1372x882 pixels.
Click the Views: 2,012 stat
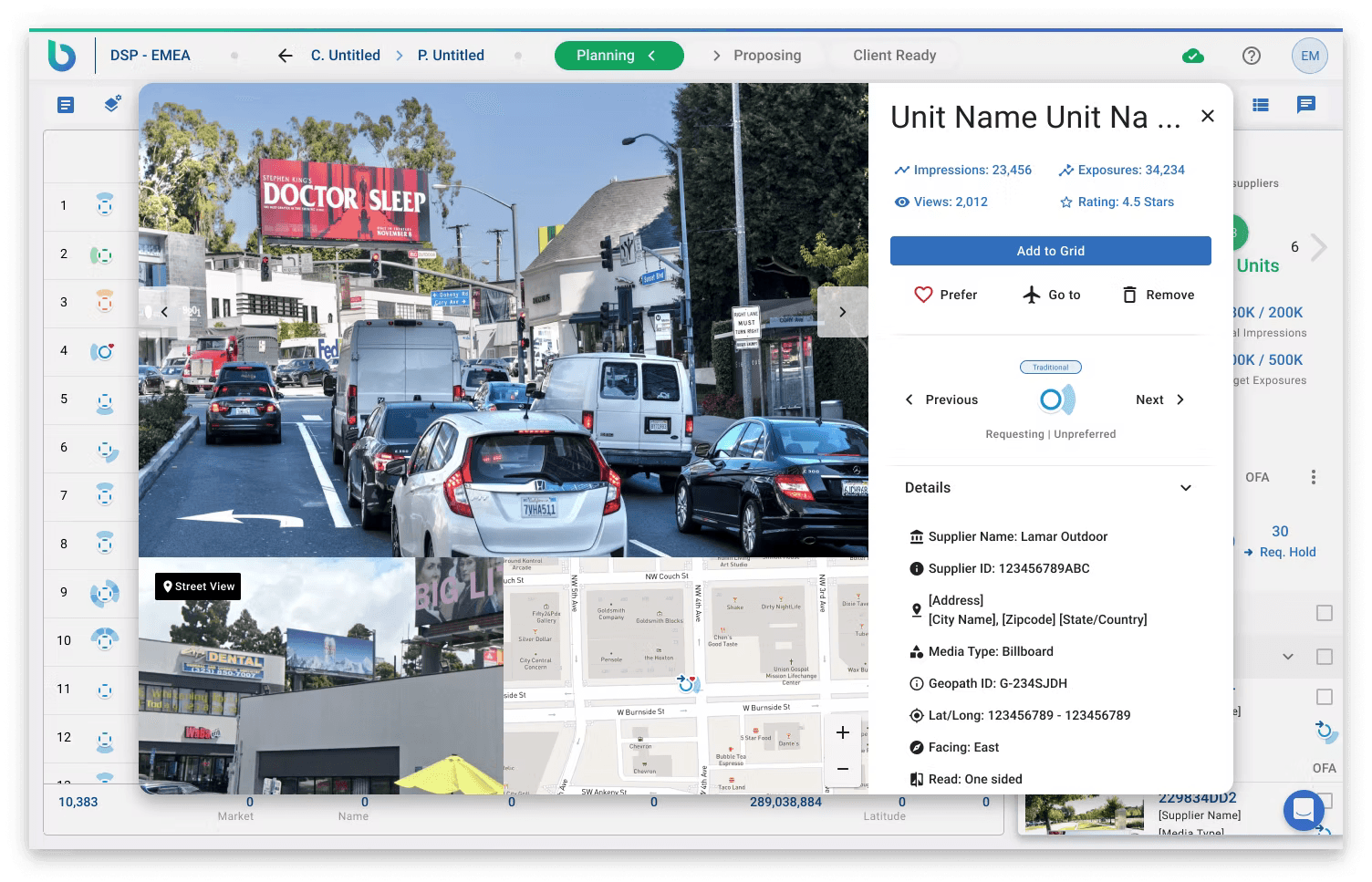[941, 202]
